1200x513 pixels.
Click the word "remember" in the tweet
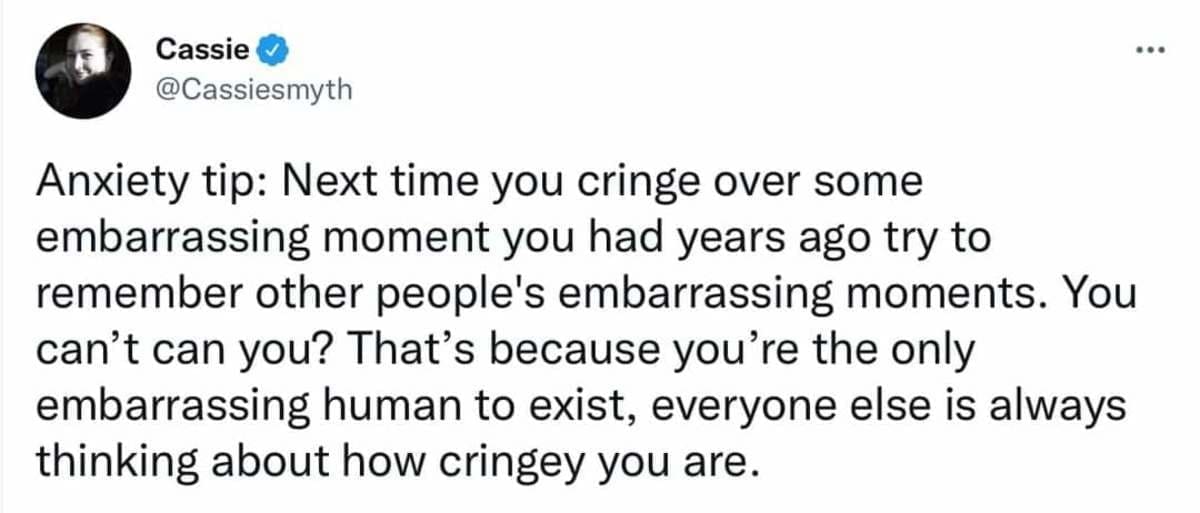(139, 295)
